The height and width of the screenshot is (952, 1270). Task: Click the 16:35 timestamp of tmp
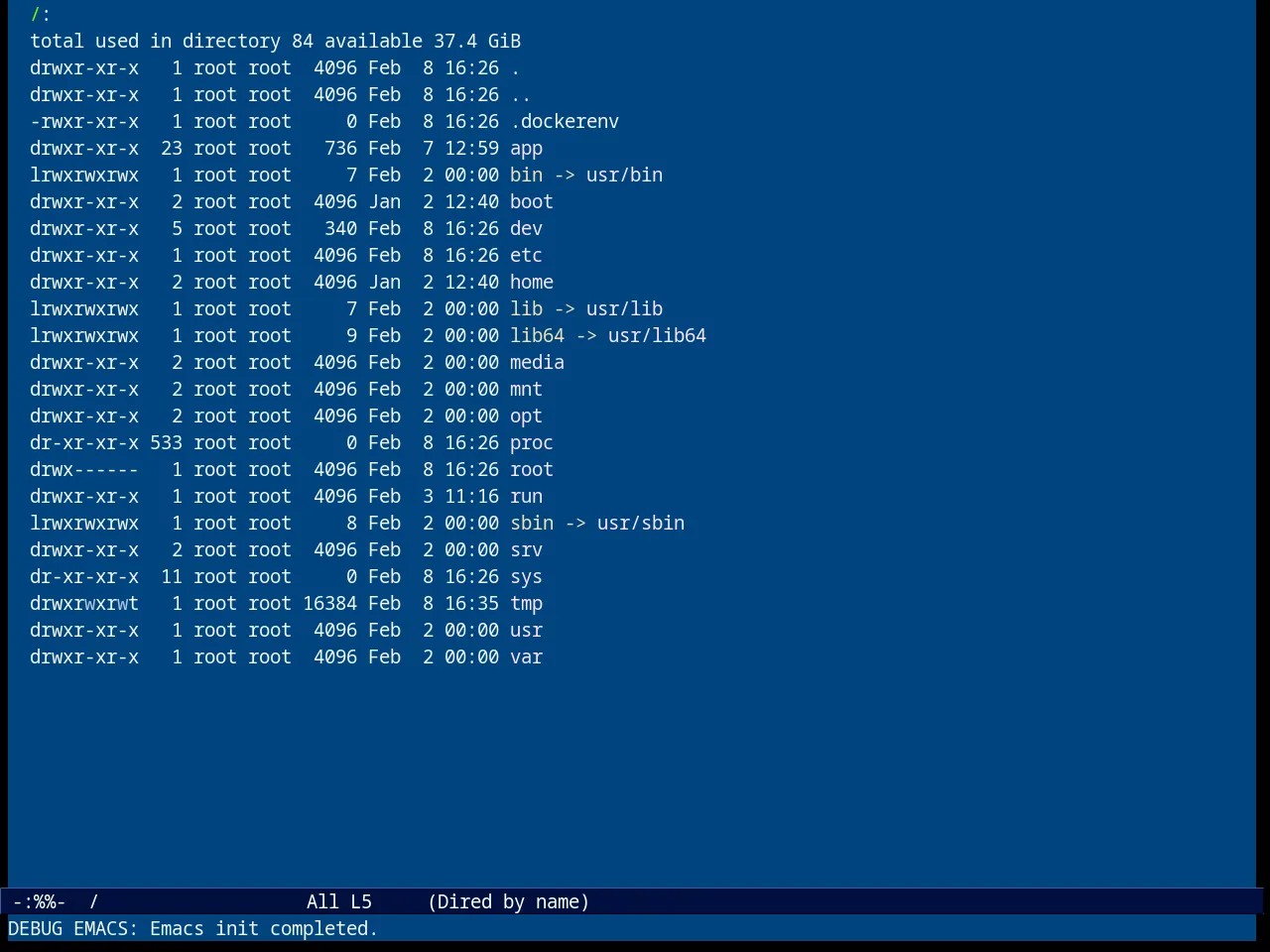click(471, 604)
